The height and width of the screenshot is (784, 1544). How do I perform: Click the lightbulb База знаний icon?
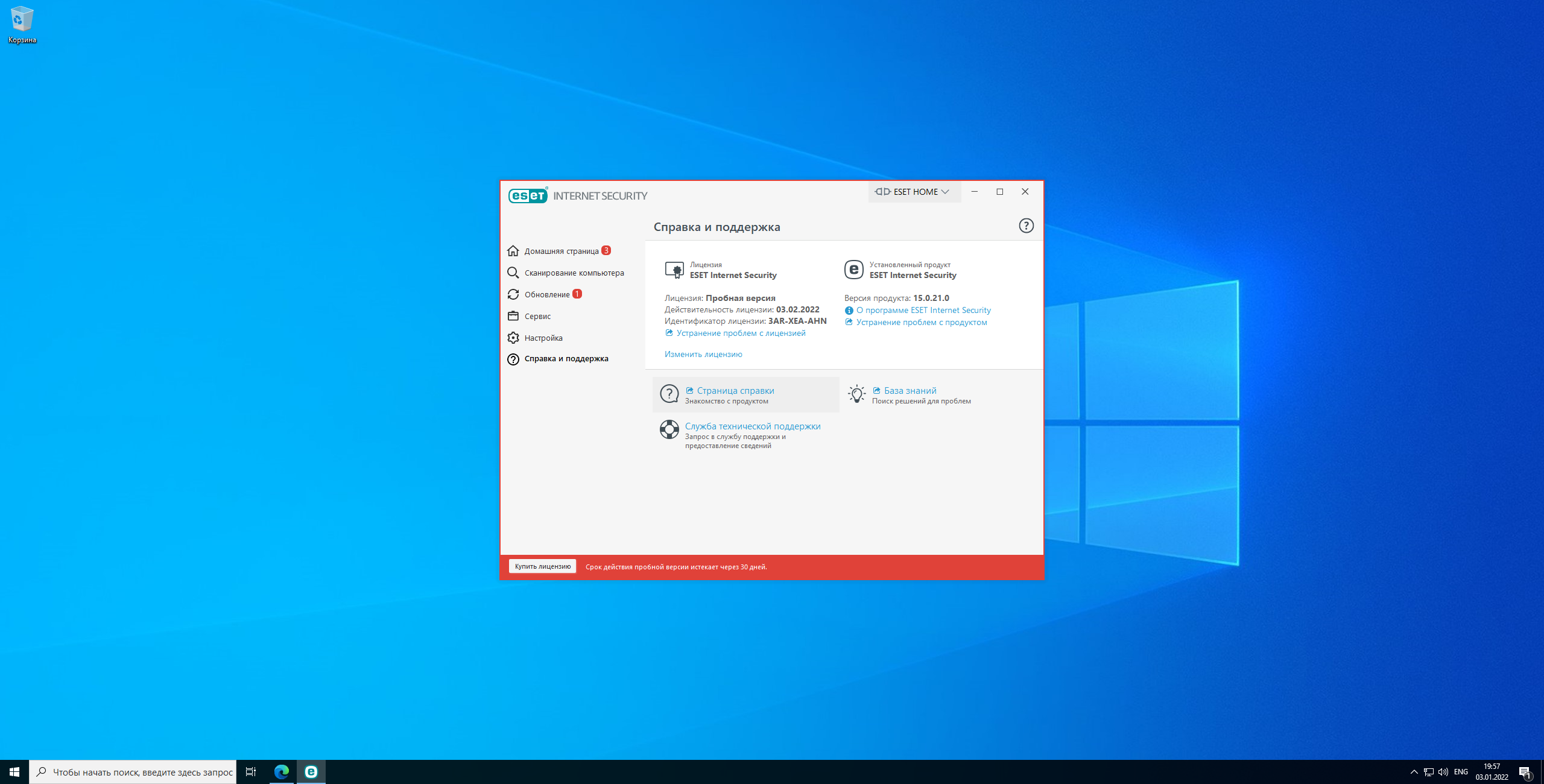(x=856, y=394)
